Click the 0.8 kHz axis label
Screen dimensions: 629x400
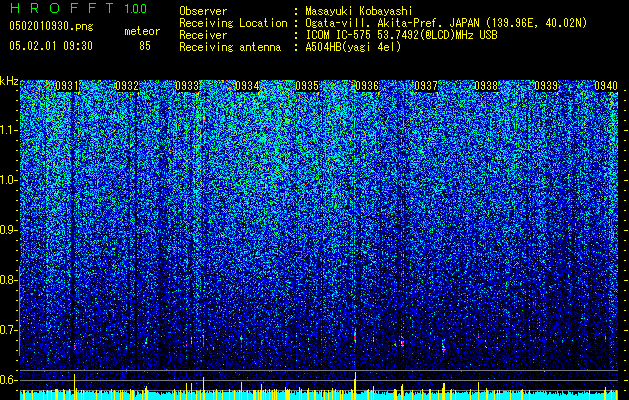(8, 280)
